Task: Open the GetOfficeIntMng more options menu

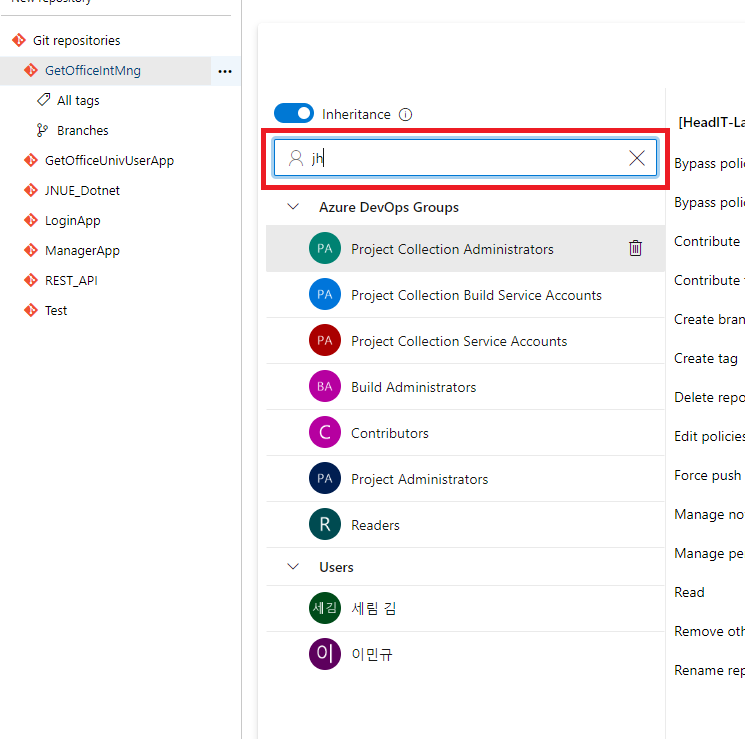Action: [x=225, y=71]
